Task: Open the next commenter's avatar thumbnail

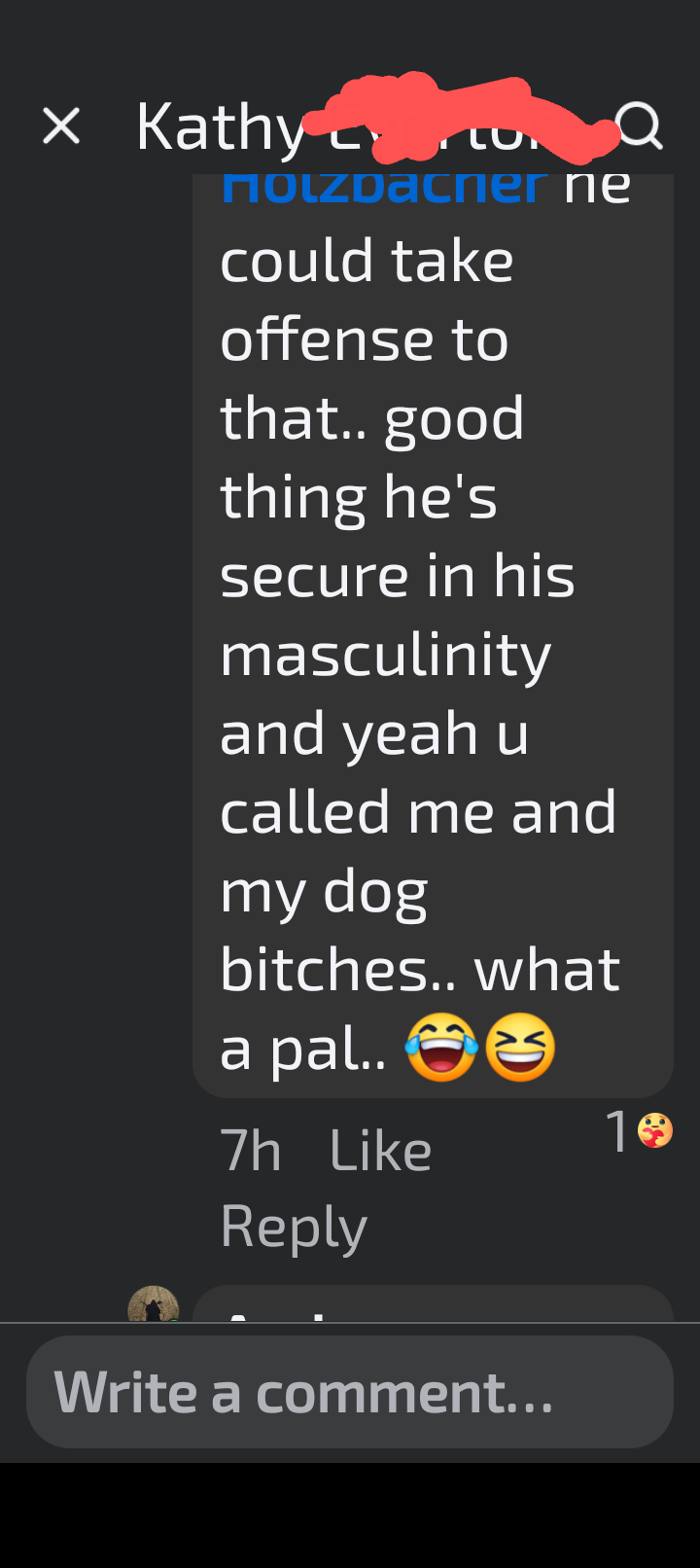Action: tap(154, 1303)
